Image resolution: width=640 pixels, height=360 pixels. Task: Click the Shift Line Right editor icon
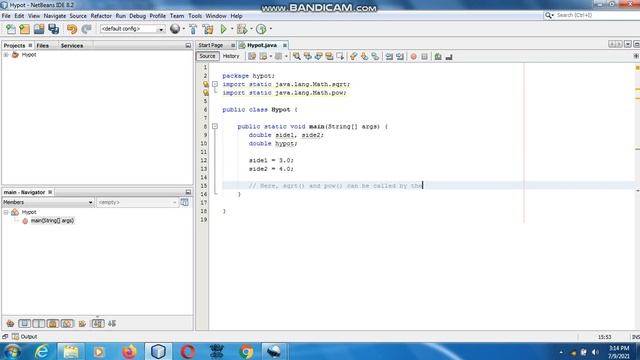point(400,56)
